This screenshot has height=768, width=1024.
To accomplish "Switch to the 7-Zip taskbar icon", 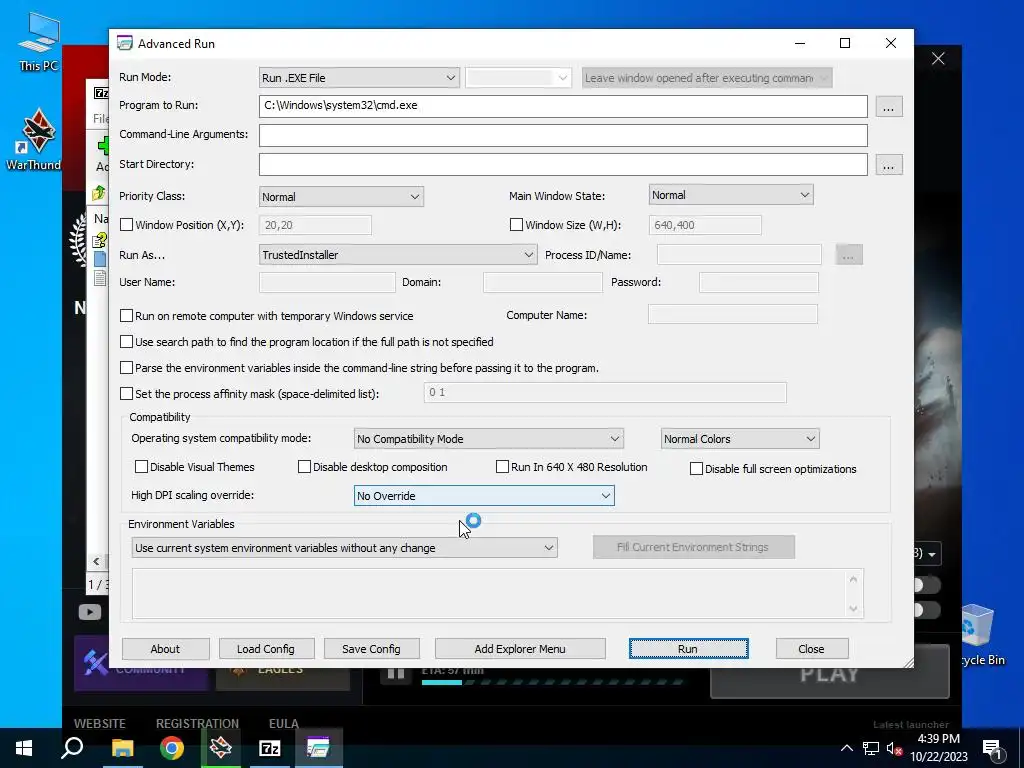I will [x=270, y=748].
